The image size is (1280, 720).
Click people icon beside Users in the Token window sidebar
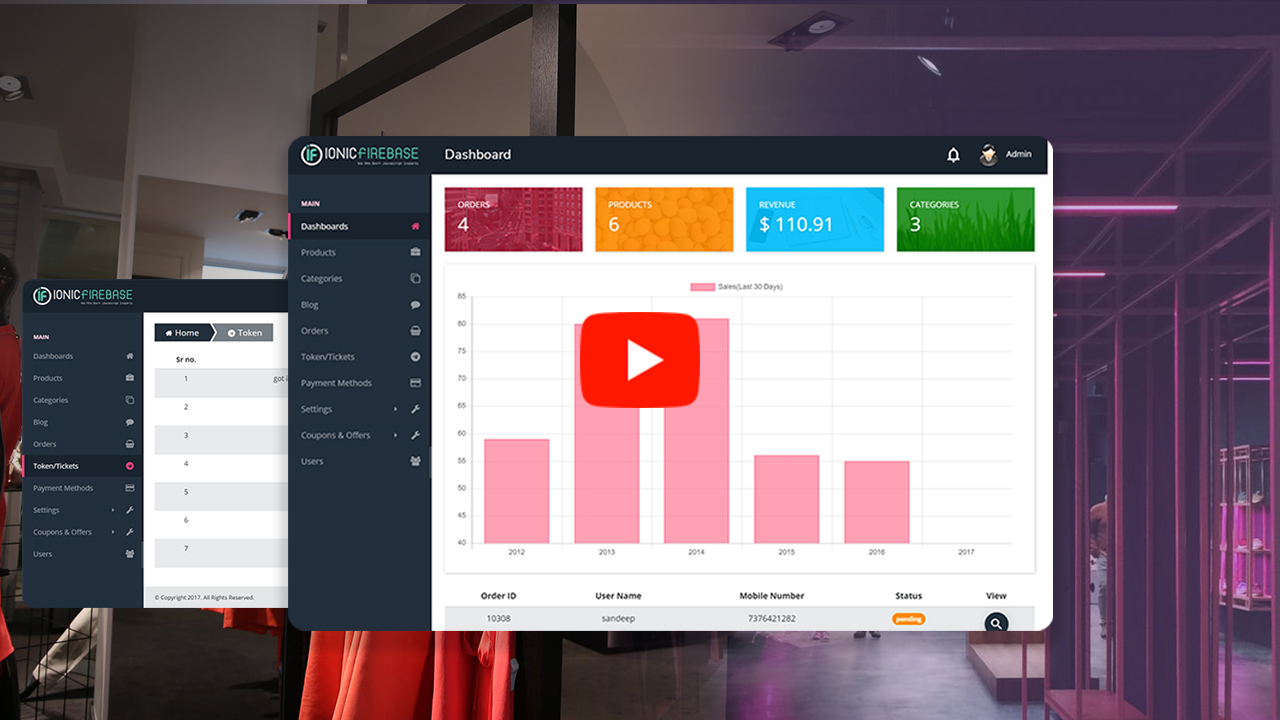click(x=130, y=554)
